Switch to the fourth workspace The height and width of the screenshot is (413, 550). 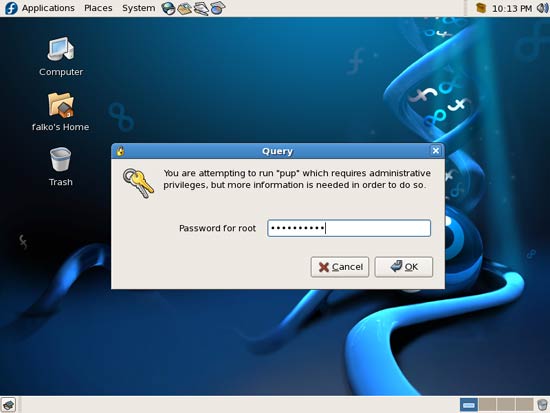click(x=525, y=405)
